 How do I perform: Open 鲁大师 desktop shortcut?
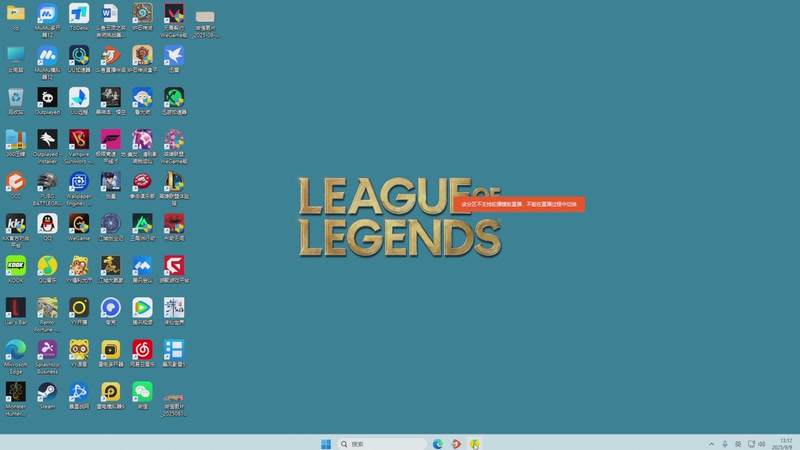pos(142,101)
